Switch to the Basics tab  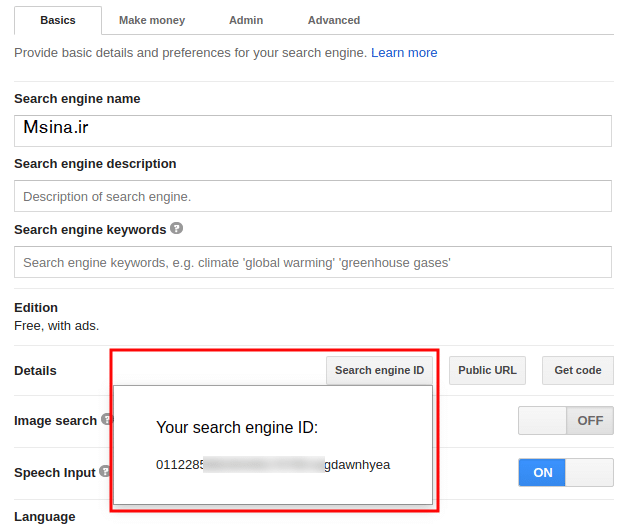point(57,20)
